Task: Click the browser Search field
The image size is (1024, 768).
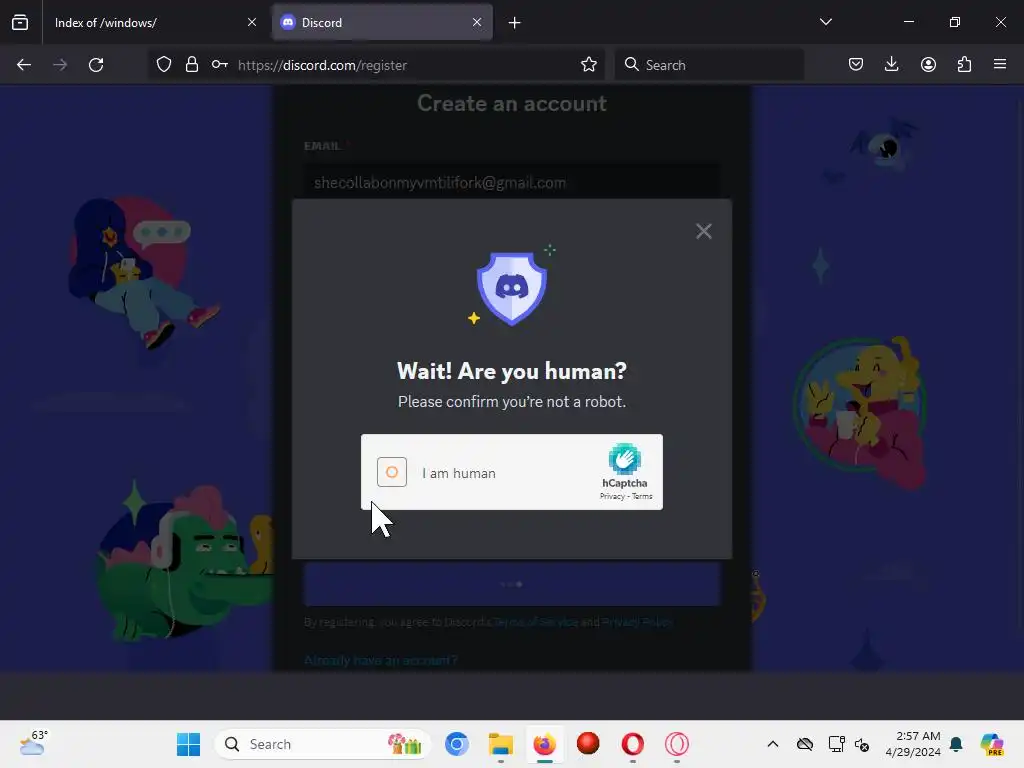Action: click(709, 65)
